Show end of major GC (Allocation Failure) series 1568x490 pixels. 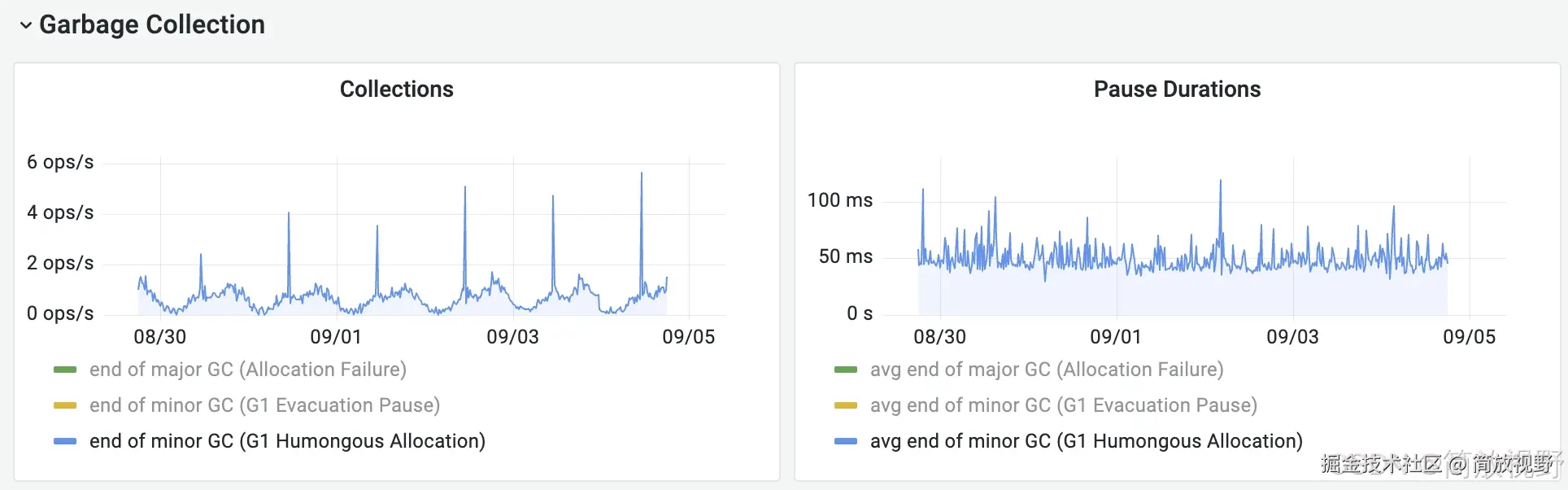click(248, 370)
